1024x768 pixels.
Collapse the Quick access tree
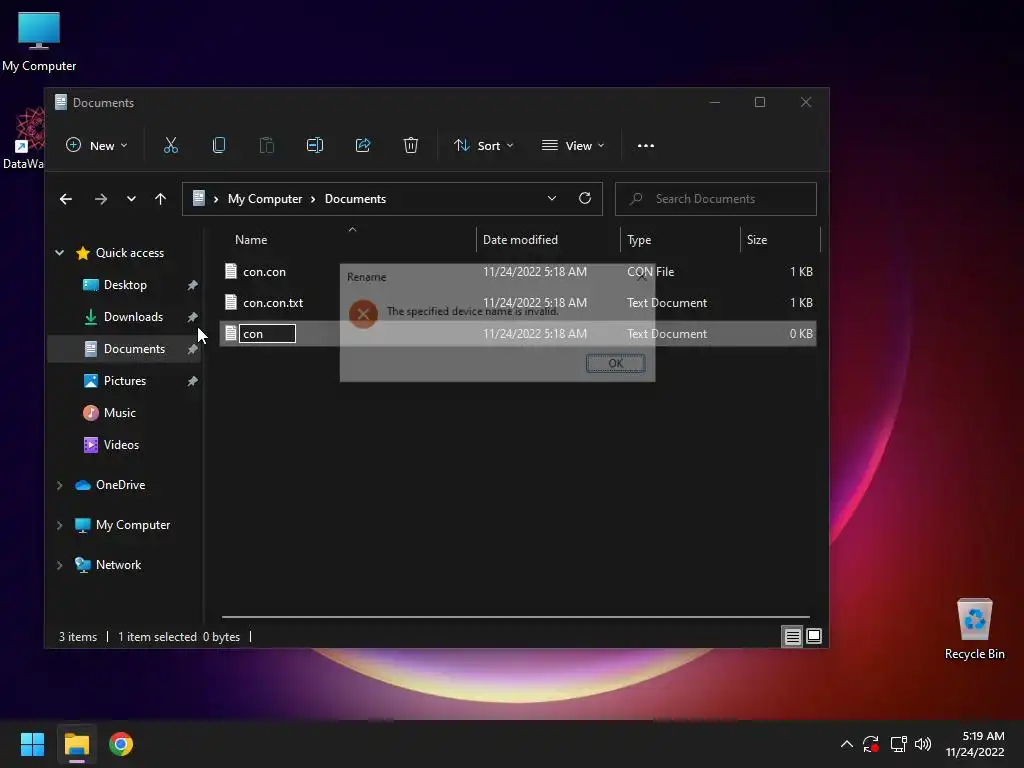(59, 253)
